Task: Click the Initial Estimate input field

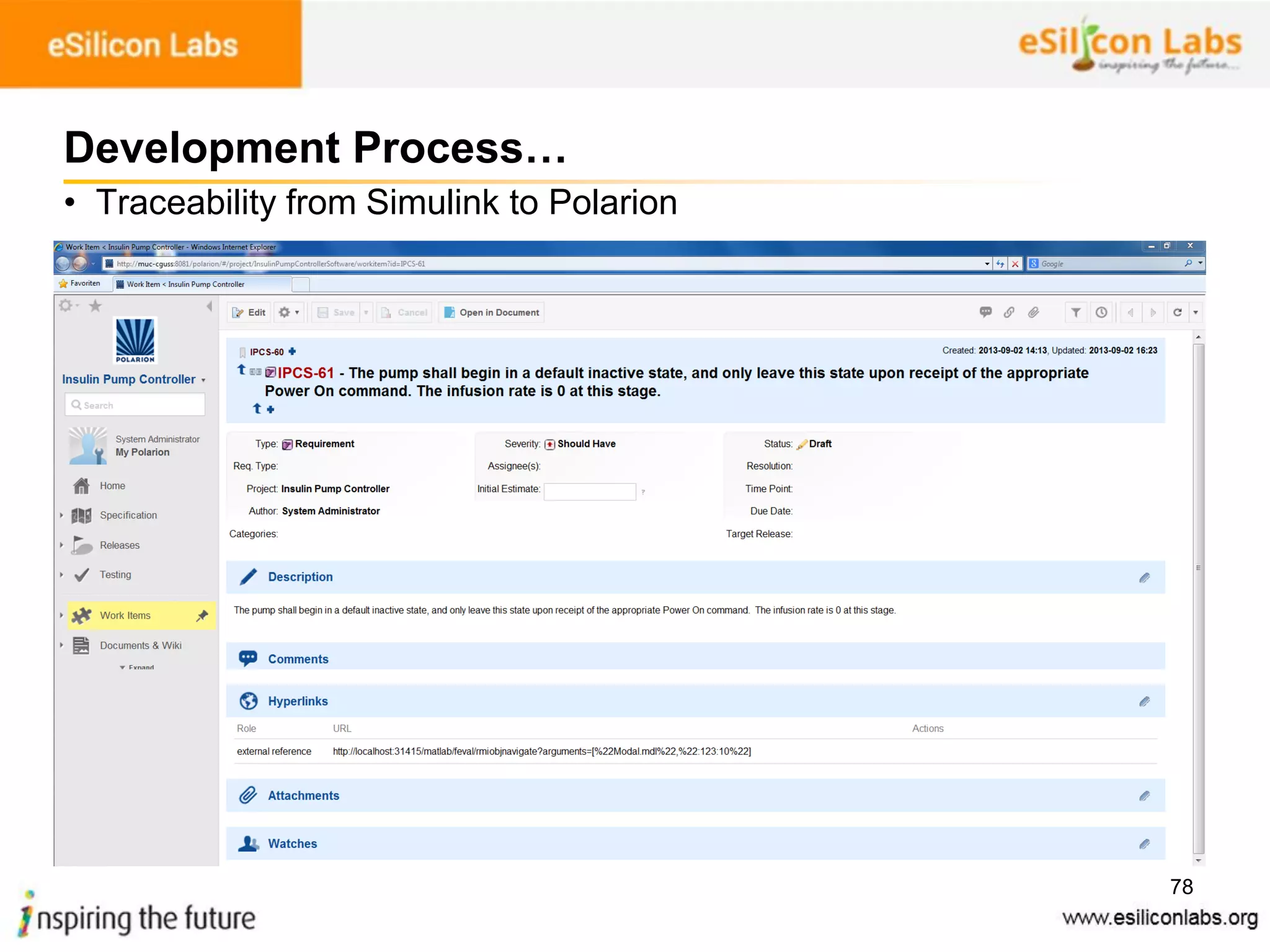Action: pyautogui.click(x=590, y=491)
